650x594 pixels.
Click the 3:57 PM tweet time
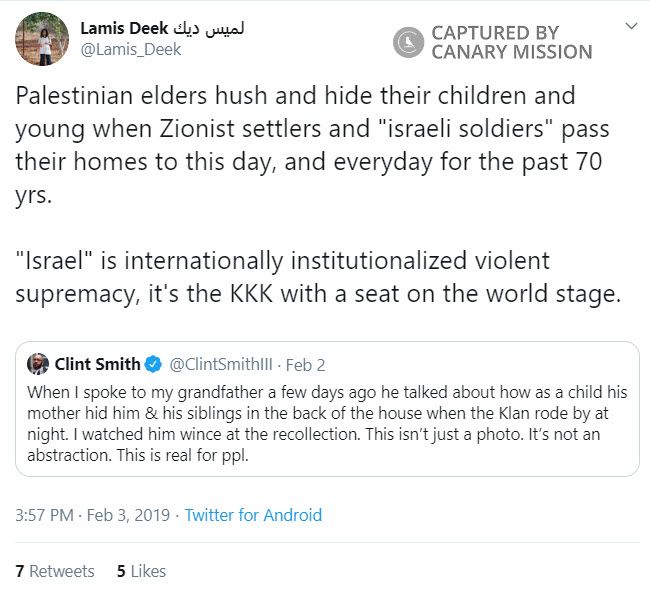click(44, 515)
